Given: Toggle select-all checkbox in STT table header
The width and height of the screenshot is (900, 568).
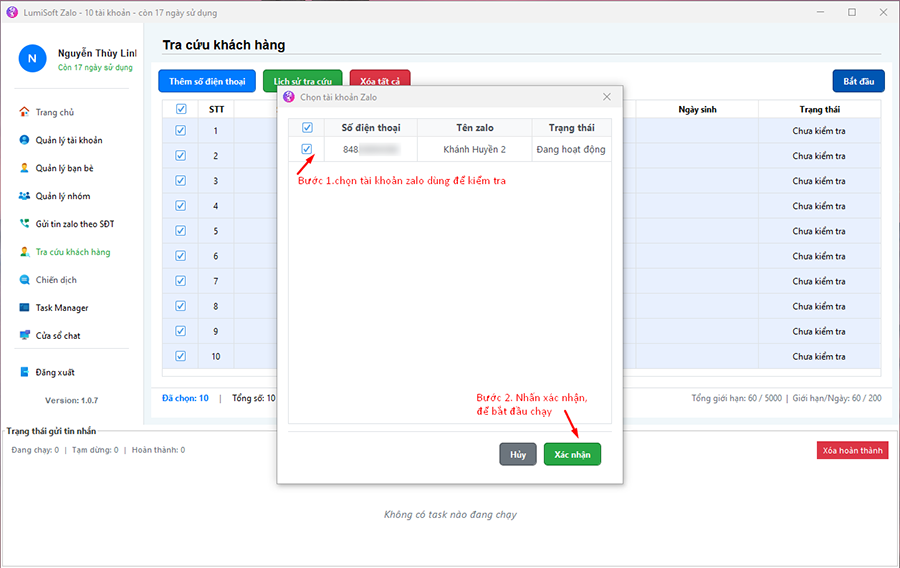Looking at the screenshot, I should [180, 109].
